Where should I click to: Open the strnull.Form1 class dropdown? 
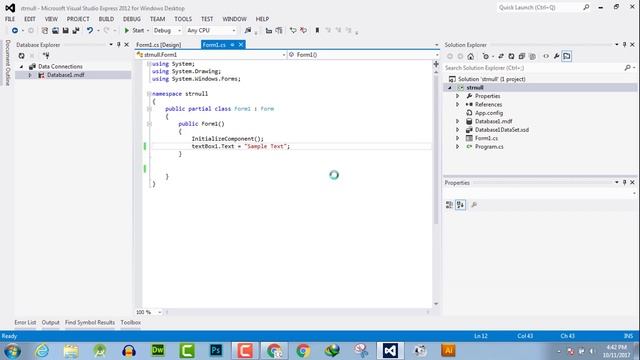[x=211, y=55]
